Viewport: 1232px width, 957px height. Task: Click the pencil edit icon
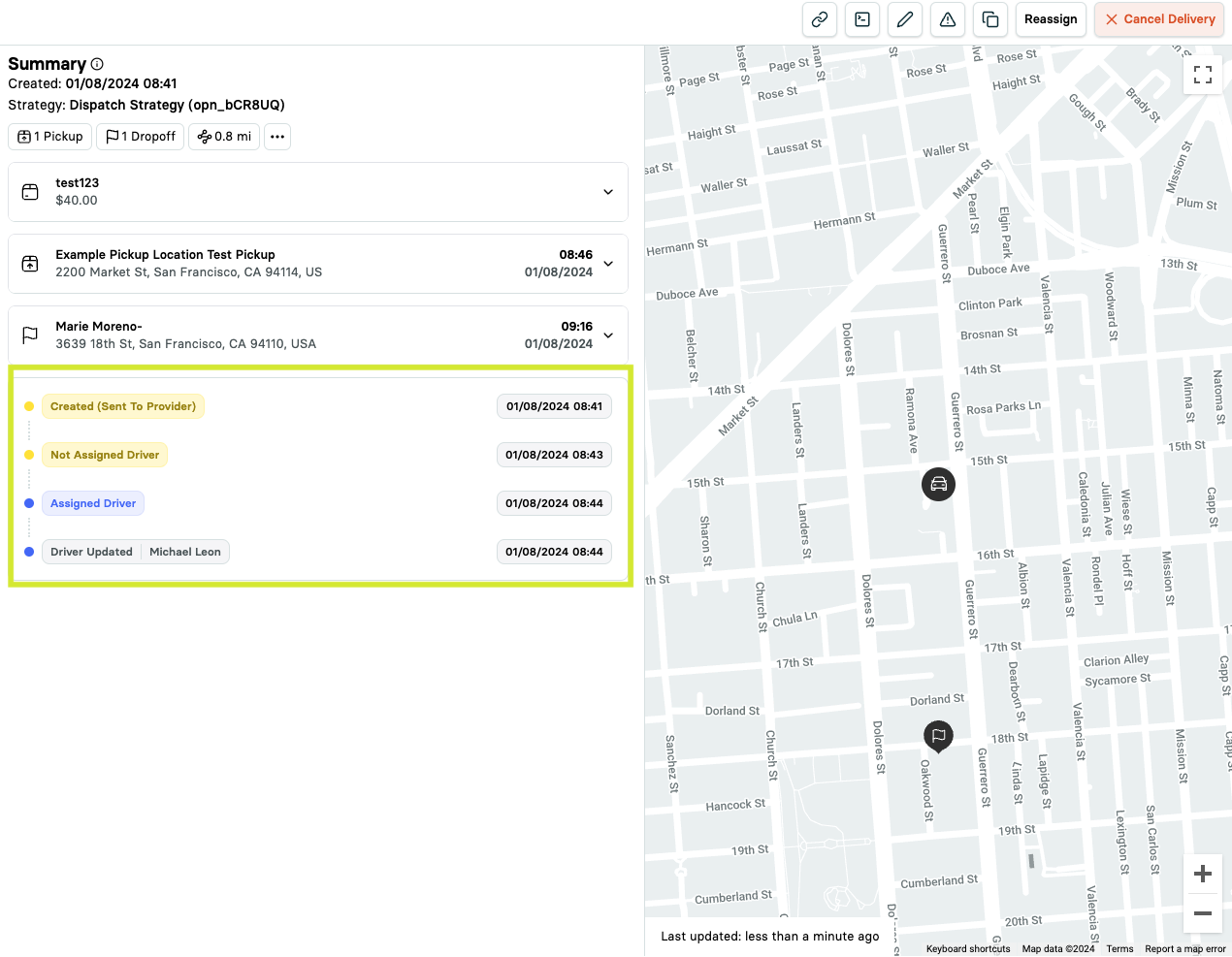(905, 19)
